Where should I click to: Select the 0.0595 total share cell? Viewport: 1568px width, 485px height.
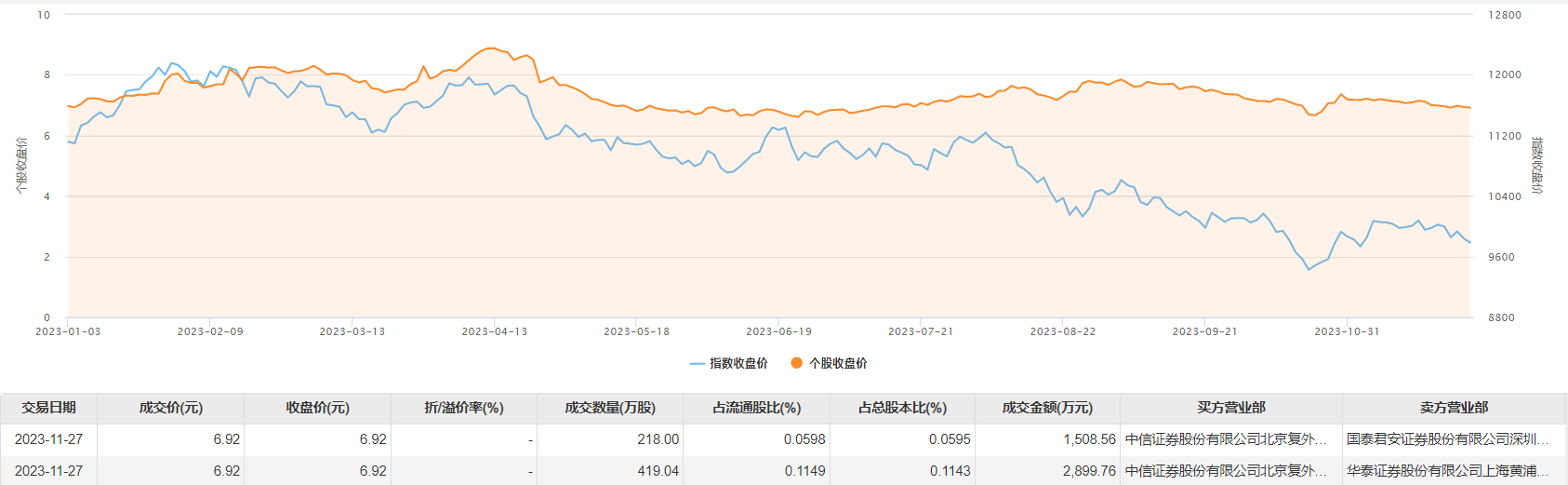(x=902, y=439)
